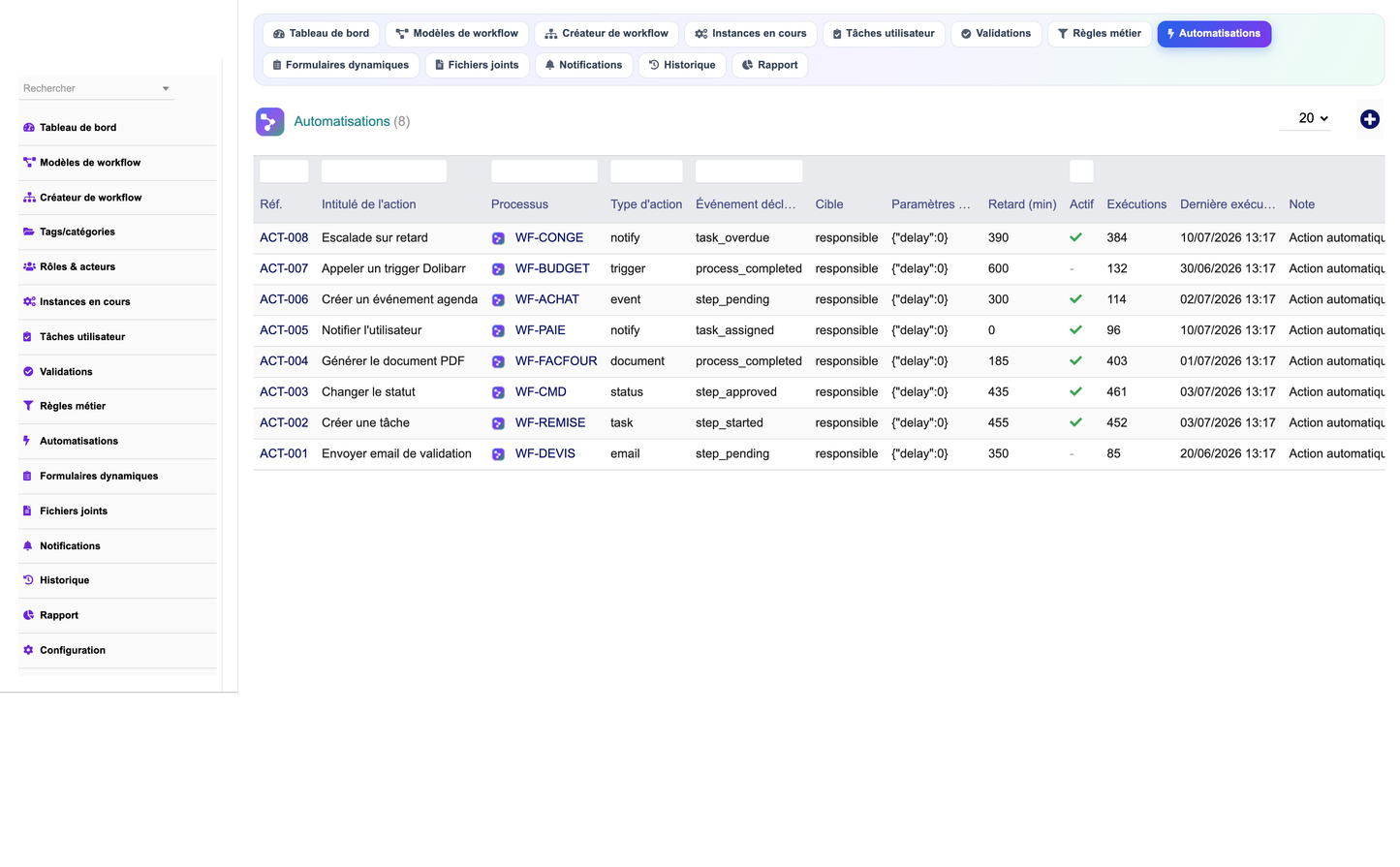Image resolution: width=1400 pixels, height=867 pixels.
Task: Click the add new automatisation plus icon
Action: (1369, 119)
